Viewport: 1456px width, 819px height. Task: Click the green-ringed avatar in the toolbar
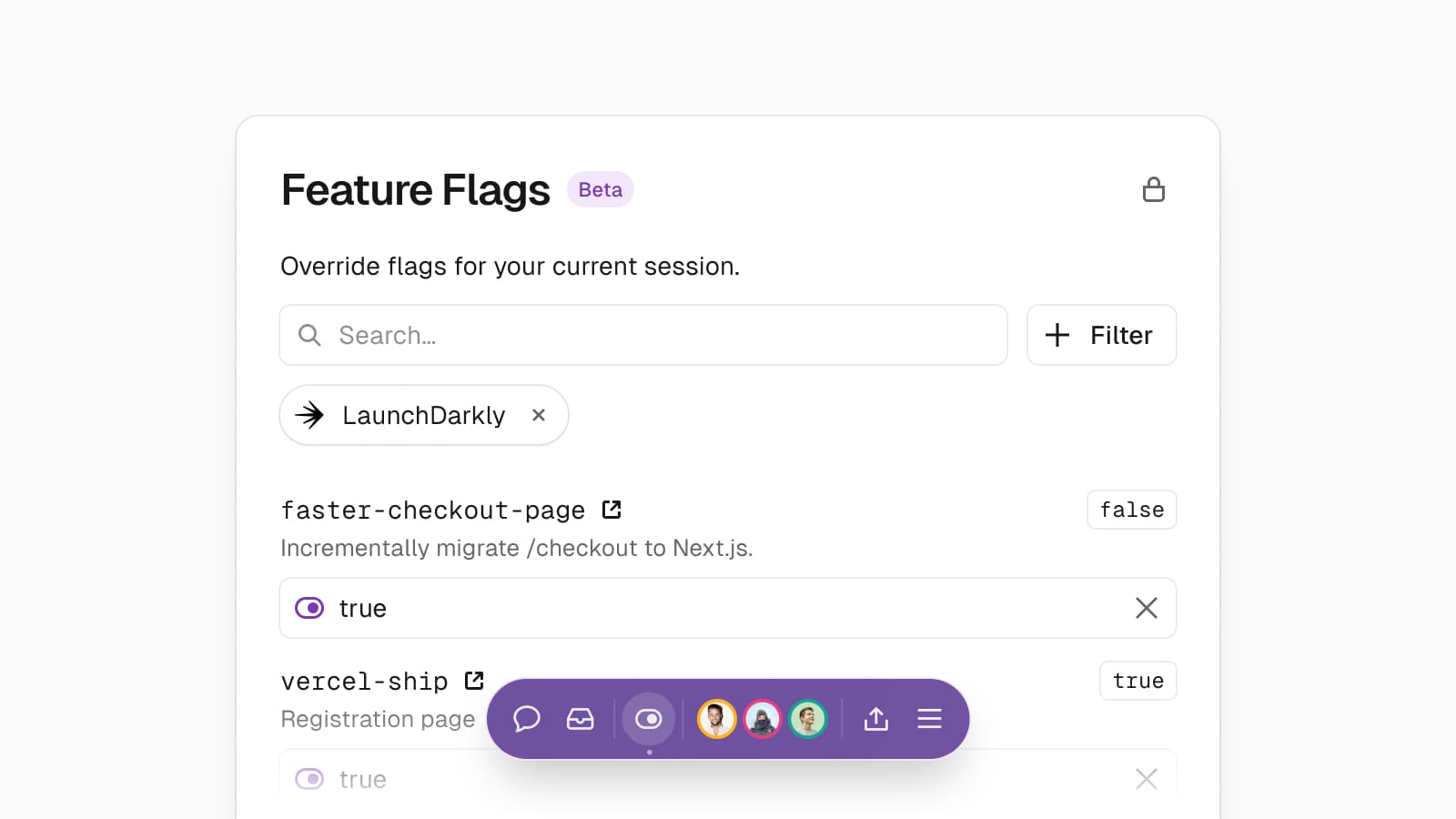[x=808, y=719]
